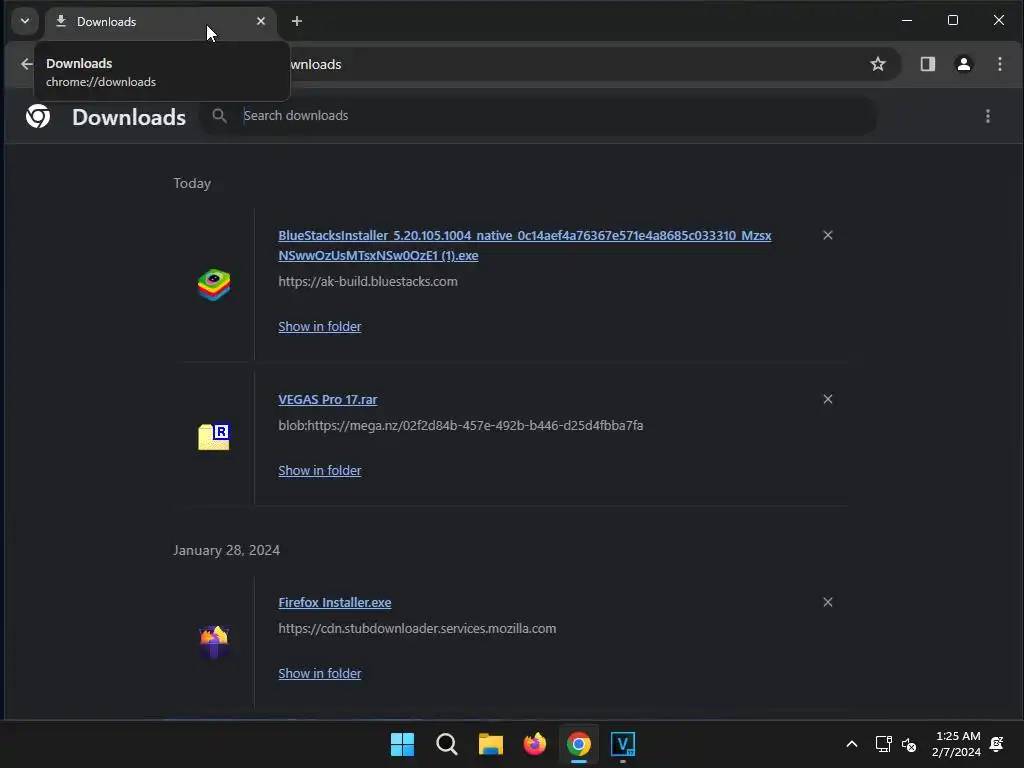Open Windows Search from the taskbar
The image size is (1024, 768).
point(447,744)
